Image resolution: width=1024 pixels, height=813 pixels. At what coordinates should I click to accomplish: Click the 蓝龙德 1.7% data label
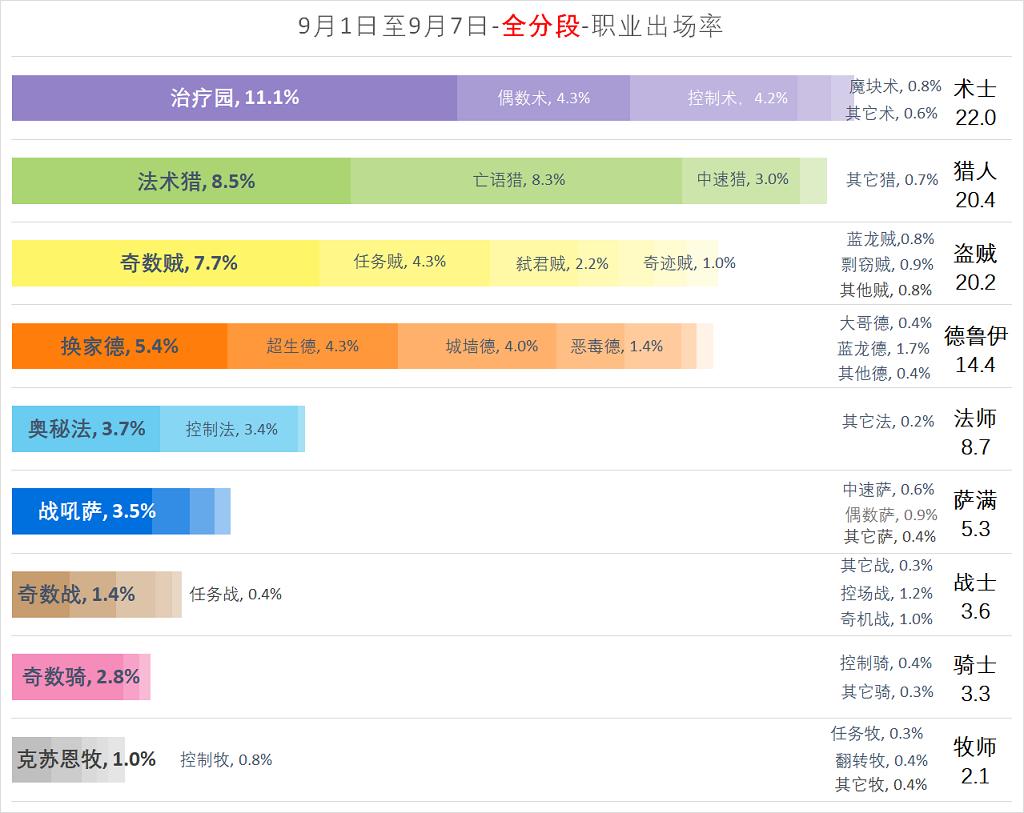click(x=884, y=348)
